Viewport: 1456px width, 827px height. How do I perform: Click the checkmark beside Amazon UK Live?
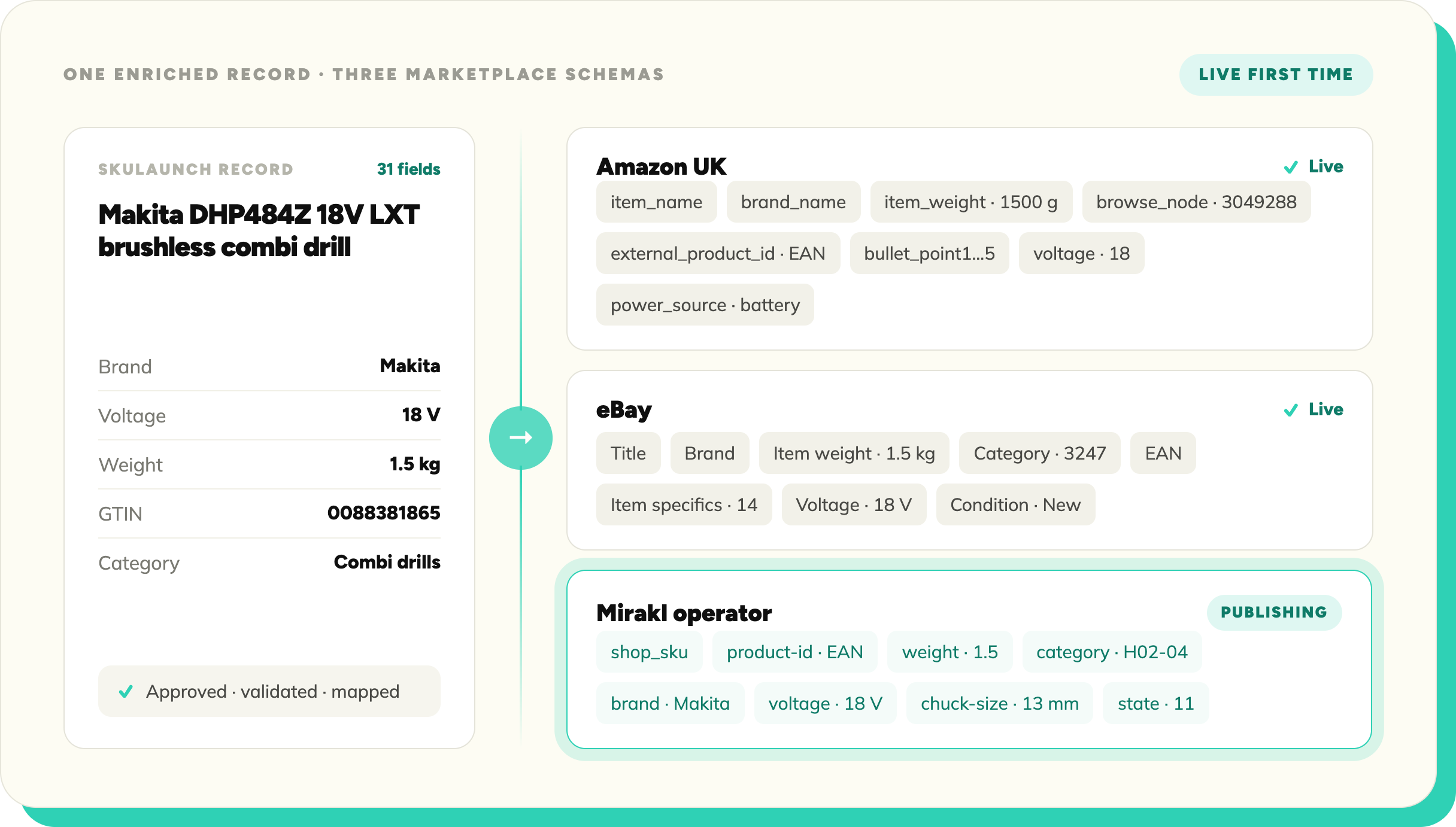[1291, 167]
